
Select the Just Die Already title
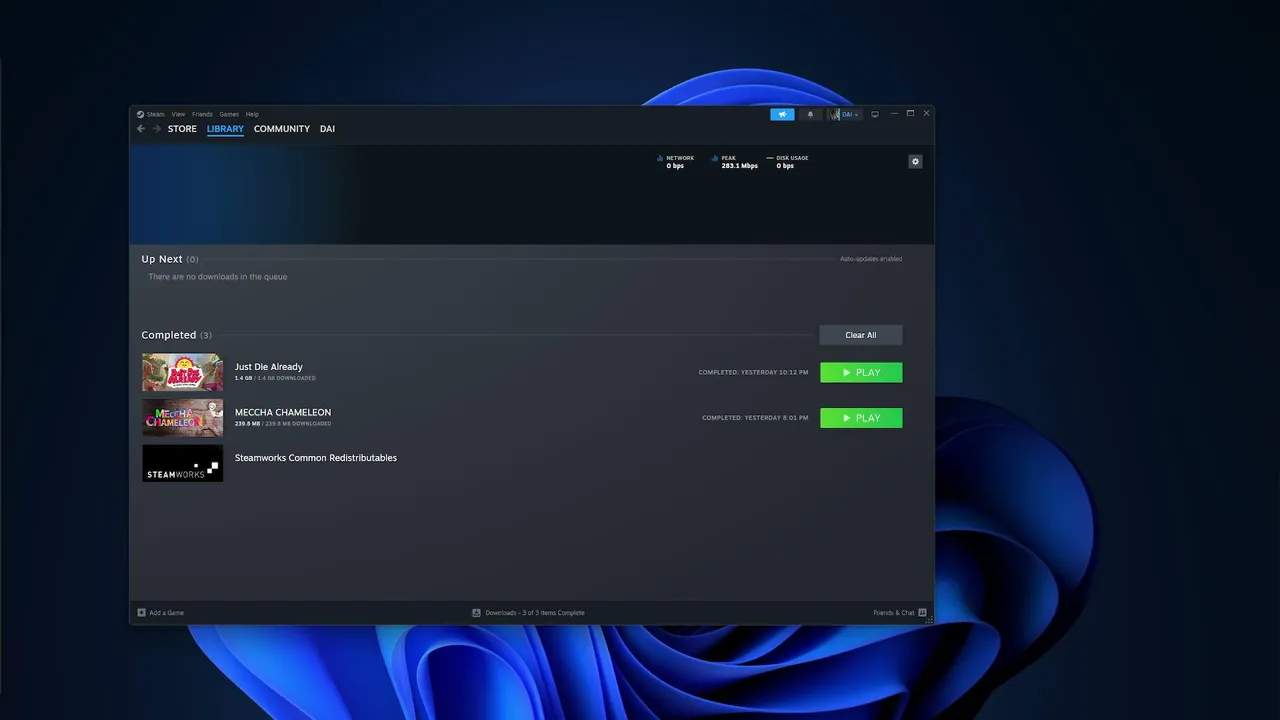pyautogui.click(x=269, y=367)
